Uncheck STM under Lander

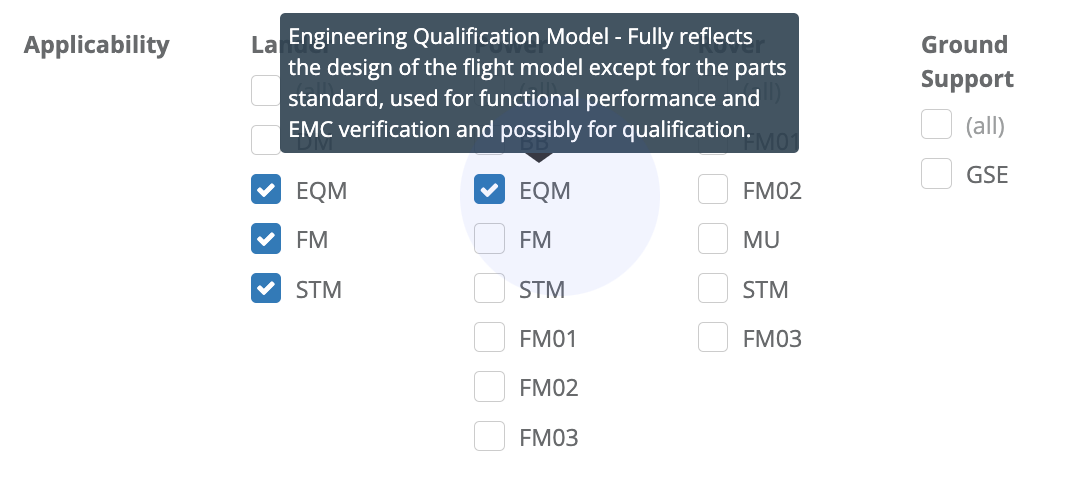(x=266, y=289)
